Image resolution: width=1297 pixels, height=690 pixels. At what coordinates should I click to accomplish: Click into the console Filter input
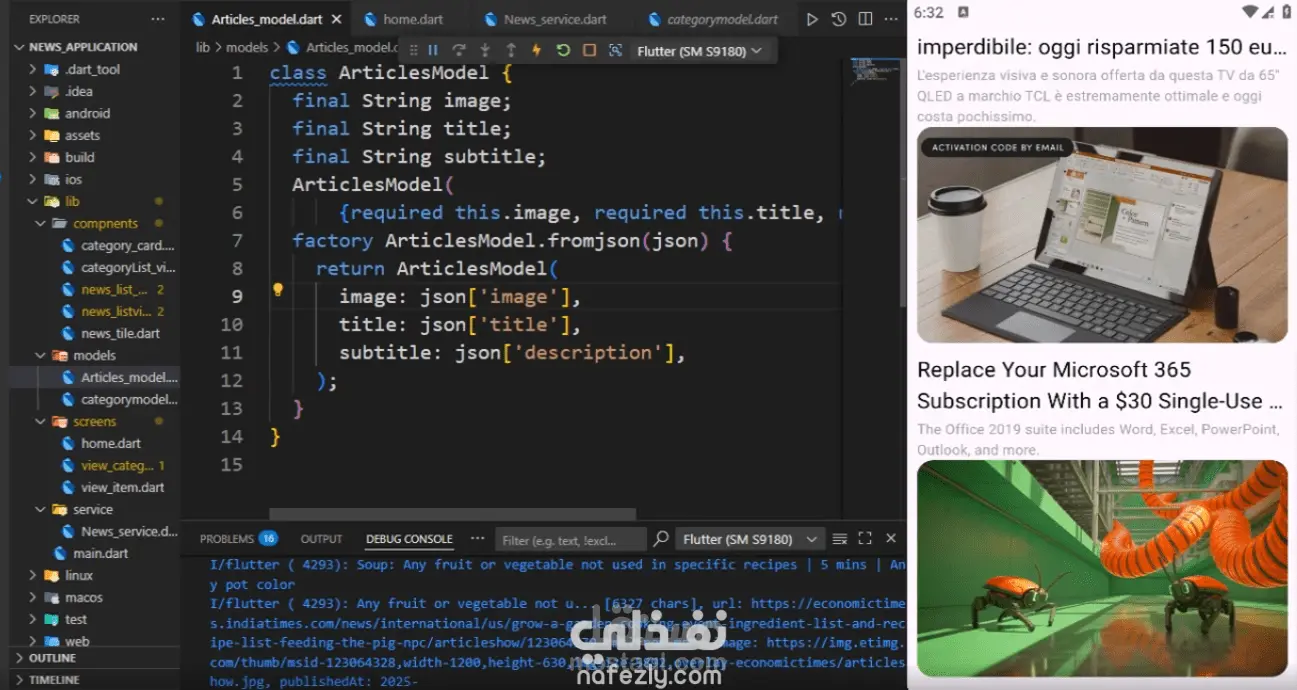(x=570, y=540)
